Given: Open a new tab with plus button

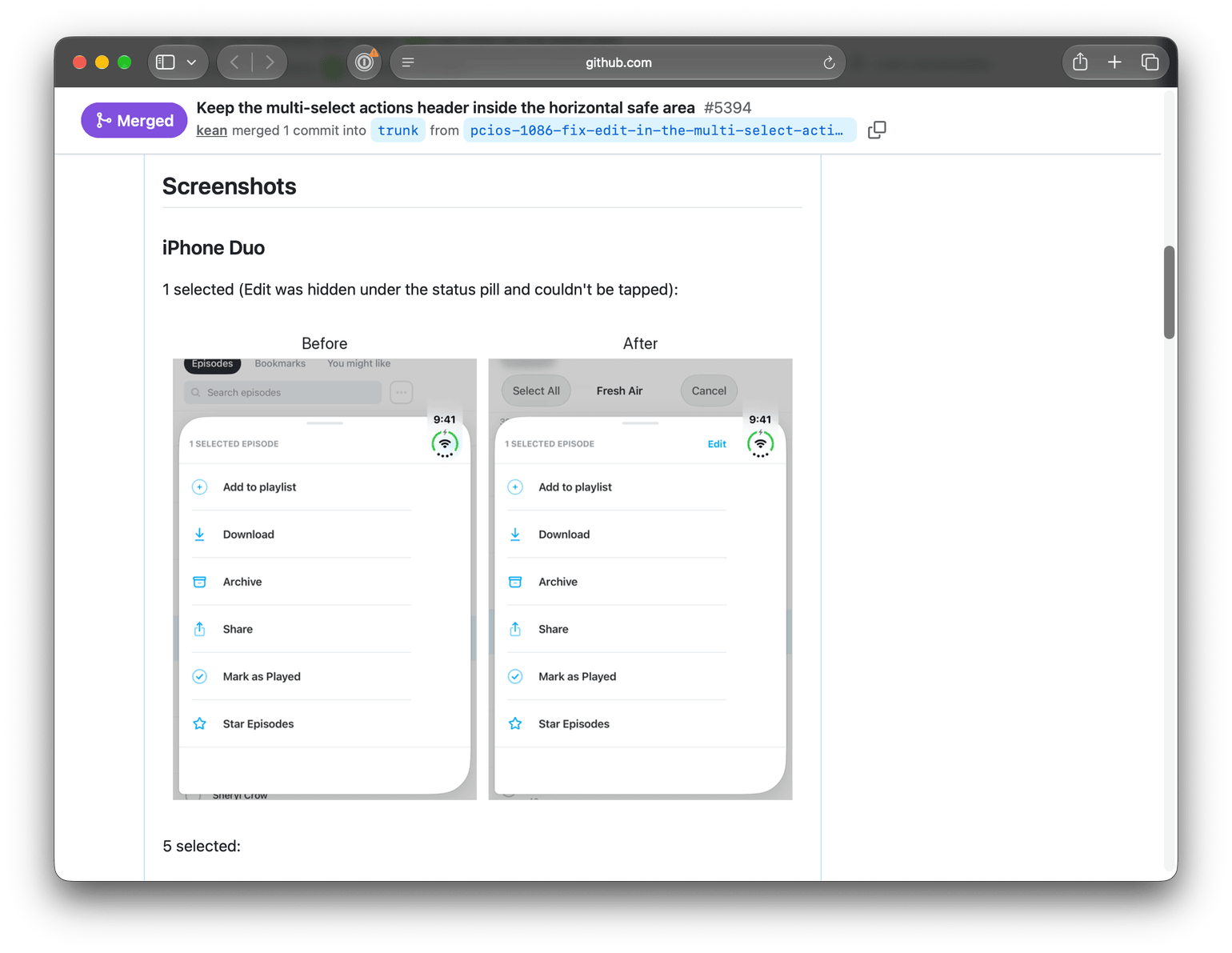Looking at the screenshot, I should point(1114,62).
